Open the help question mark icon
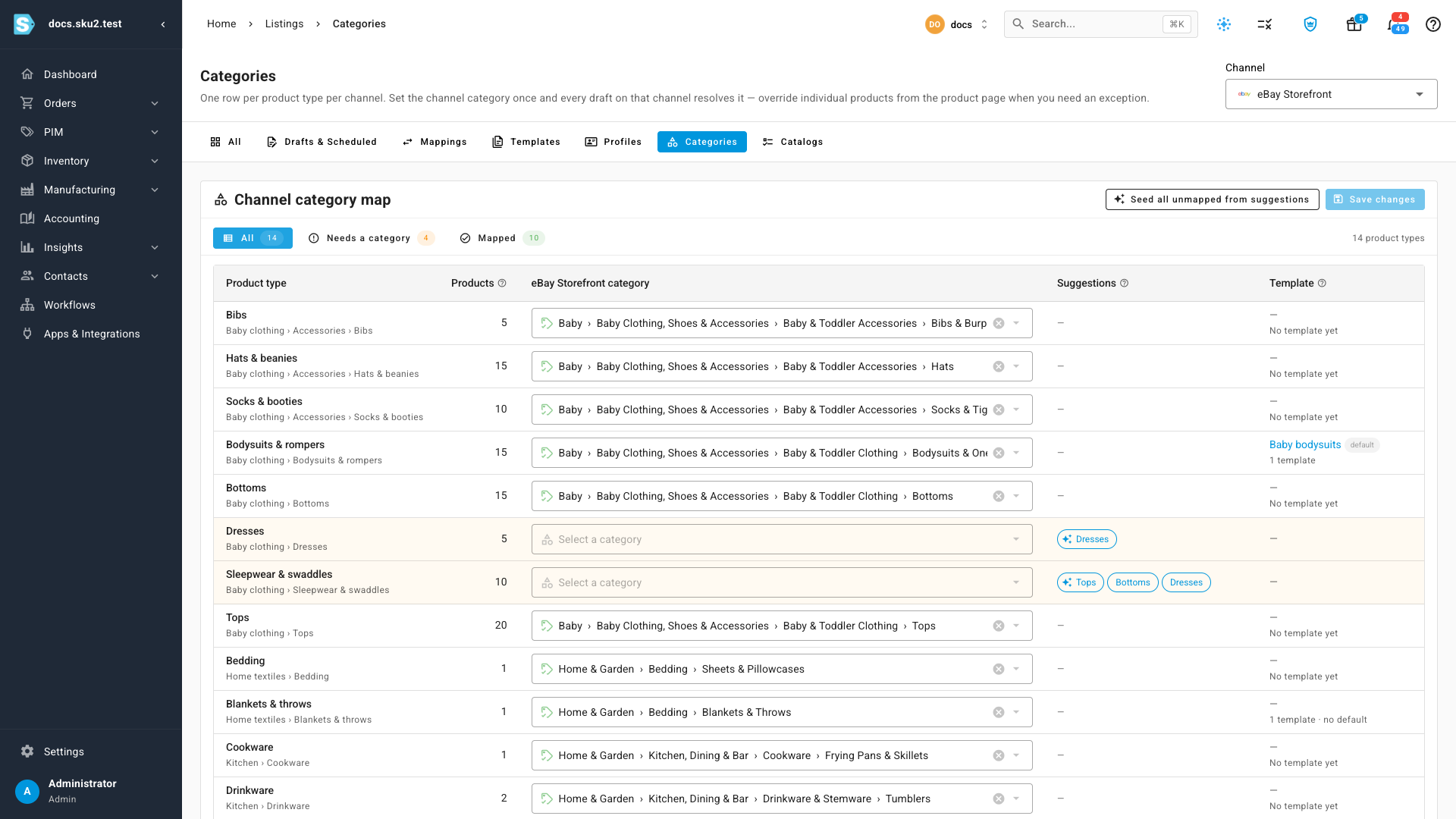The height and width of the screenshot is (819, 1456). [1433, 24]
